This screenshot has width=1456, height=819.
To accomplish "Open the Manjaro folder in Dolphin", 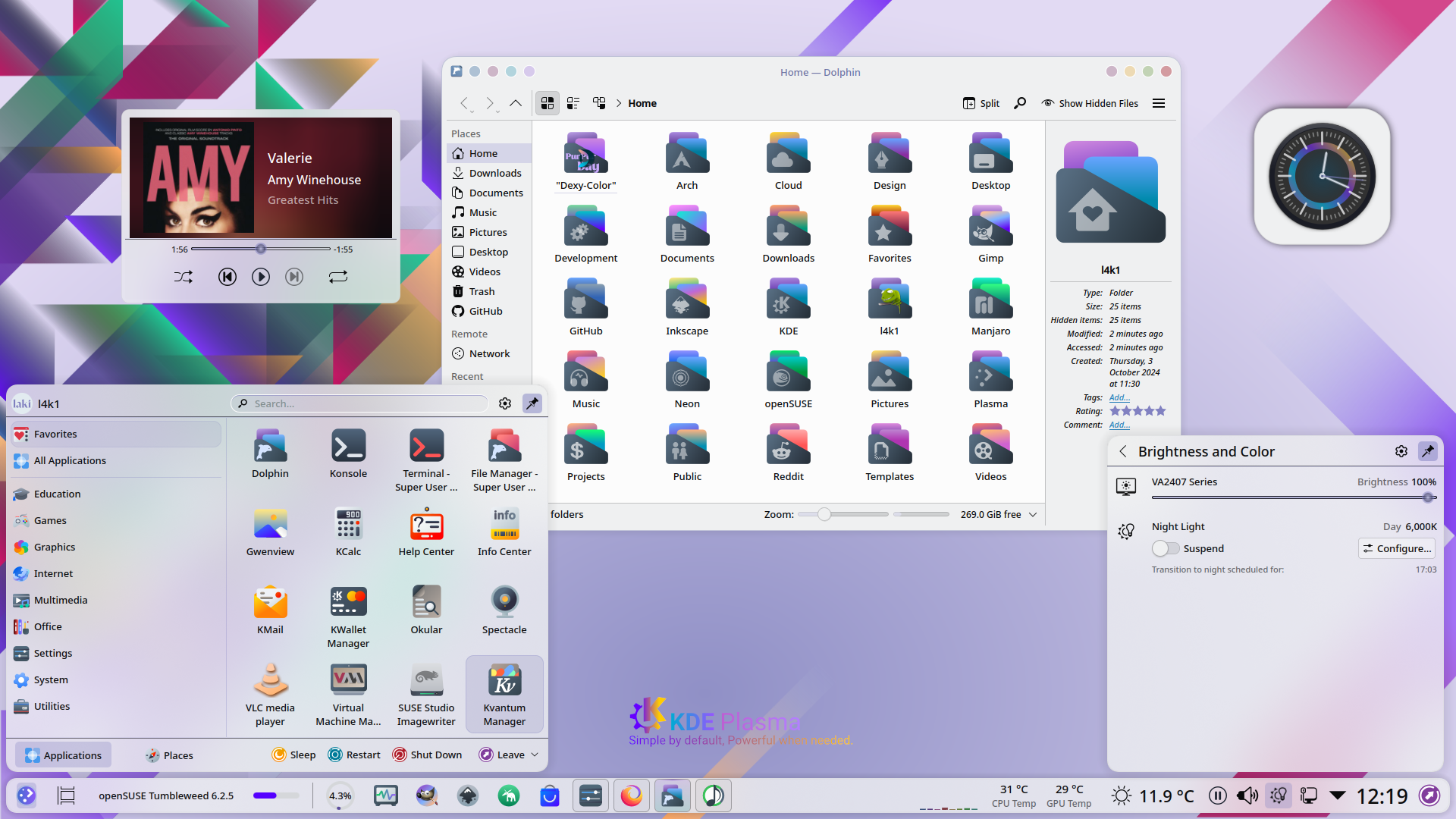I will 990,306.
